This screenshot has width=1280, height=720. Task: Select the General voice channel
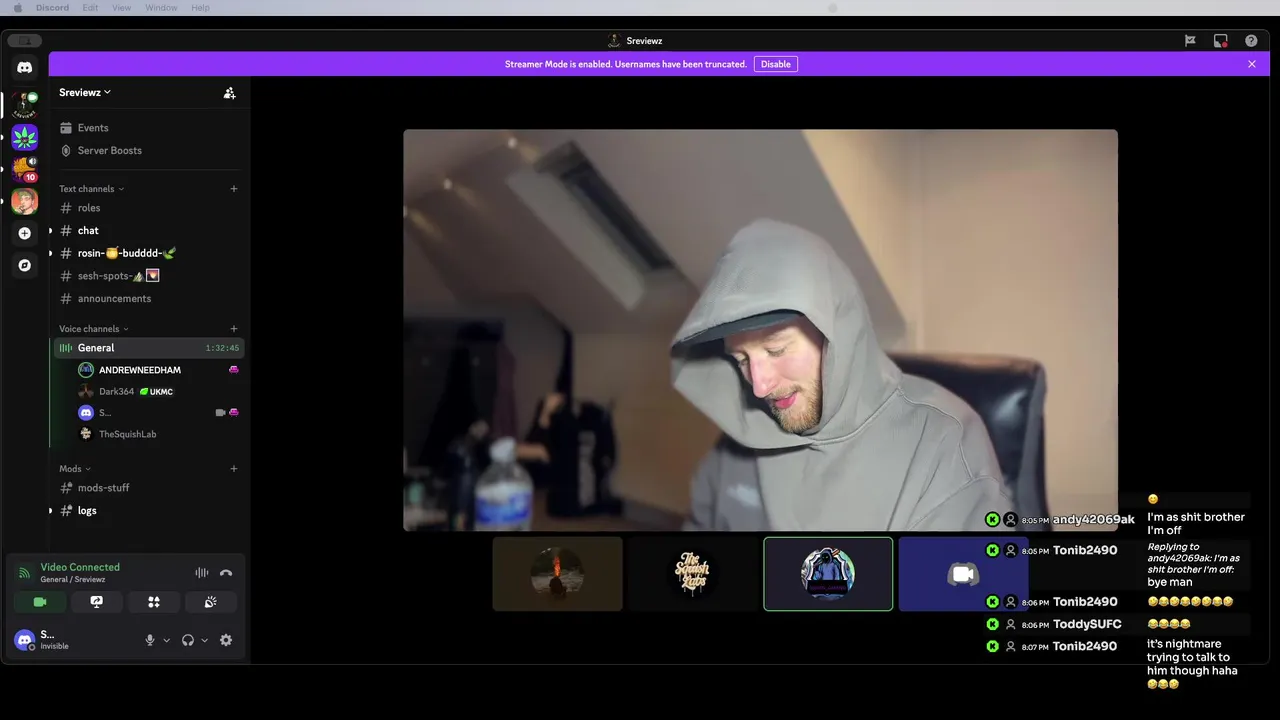(149, 348)
